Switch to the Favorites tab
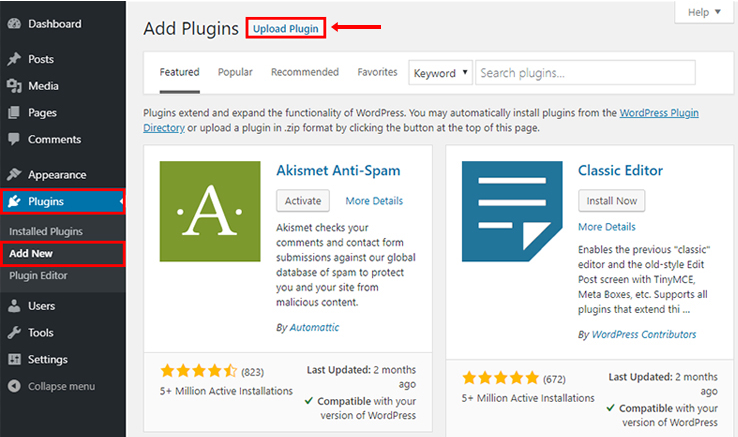The width and height of the screenshot is (738, 437). [377, 72]
